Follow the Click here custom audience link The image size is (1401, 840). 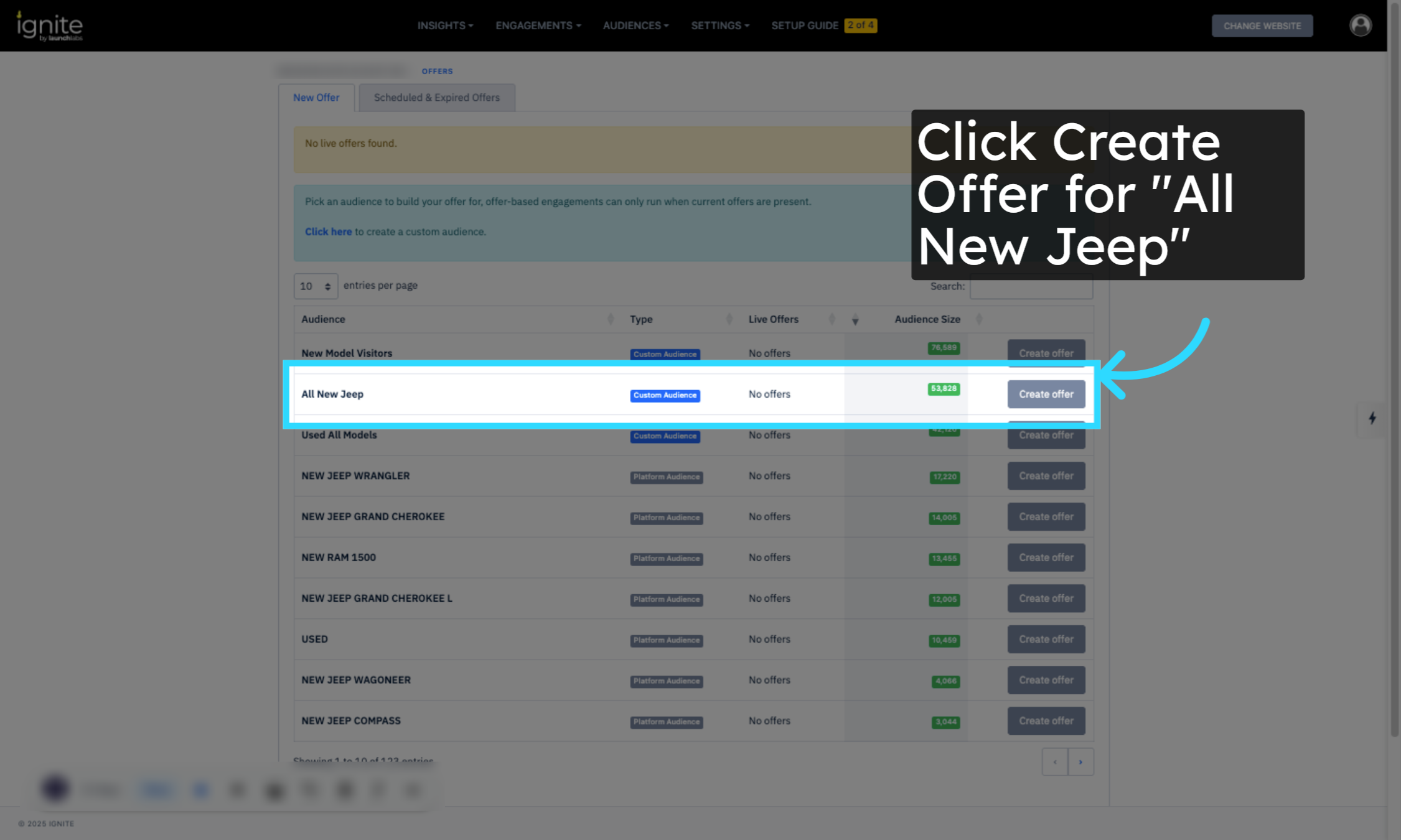point(328,231)
